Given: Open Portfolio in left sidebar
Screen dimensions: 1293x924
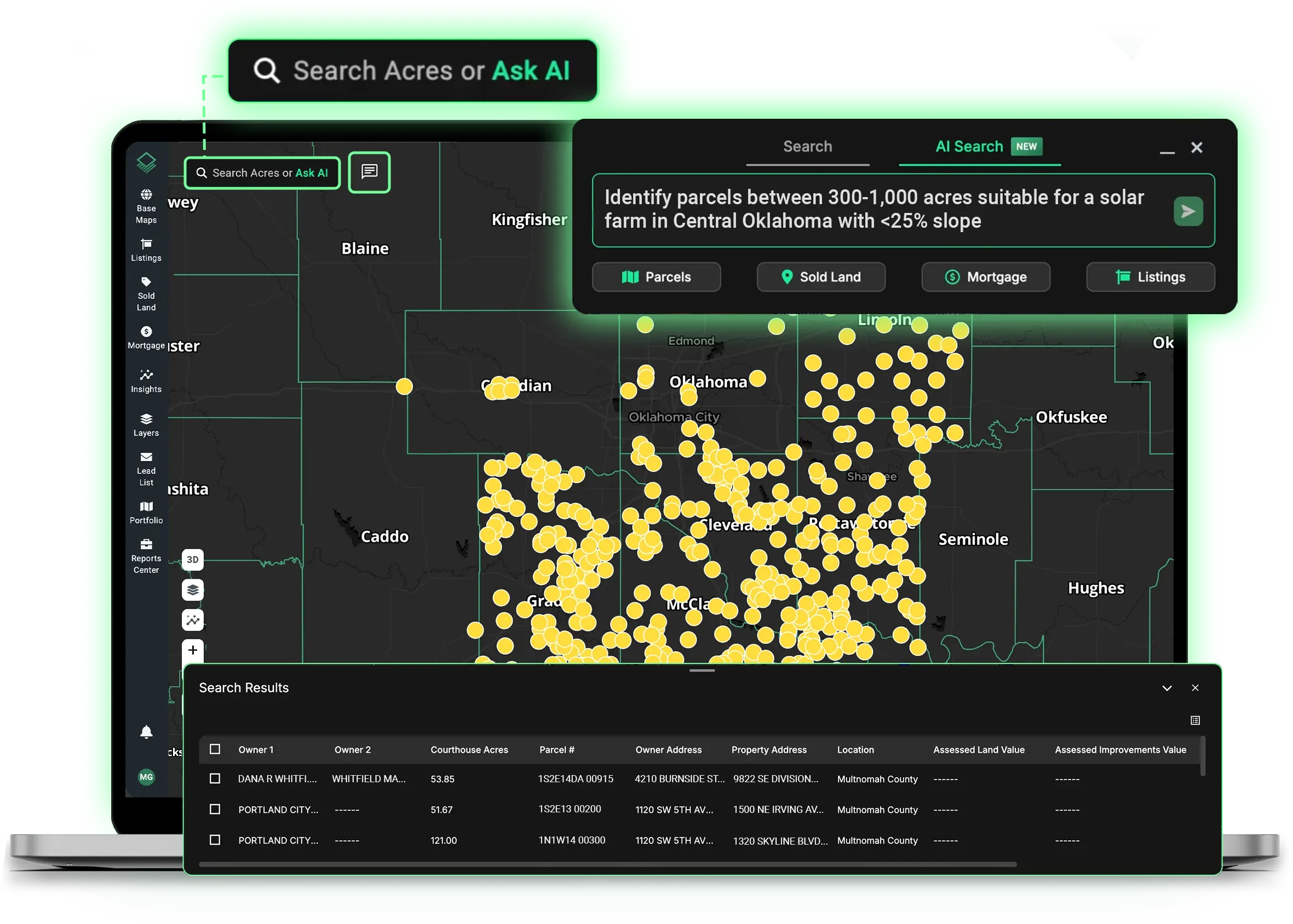Looking at the screenshot, I should [x=146, y=513].
